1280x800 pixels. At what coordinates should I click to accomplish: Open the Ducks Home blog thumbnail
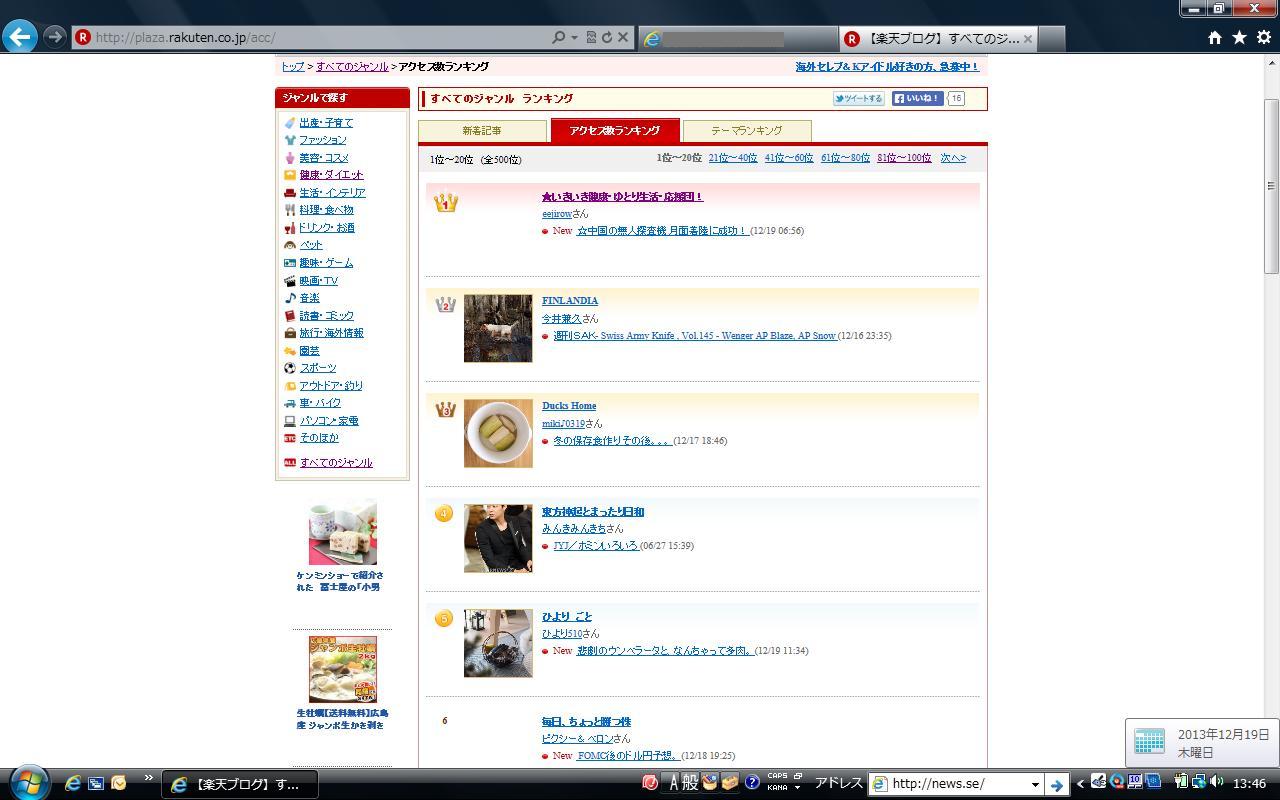pos(498,433)
